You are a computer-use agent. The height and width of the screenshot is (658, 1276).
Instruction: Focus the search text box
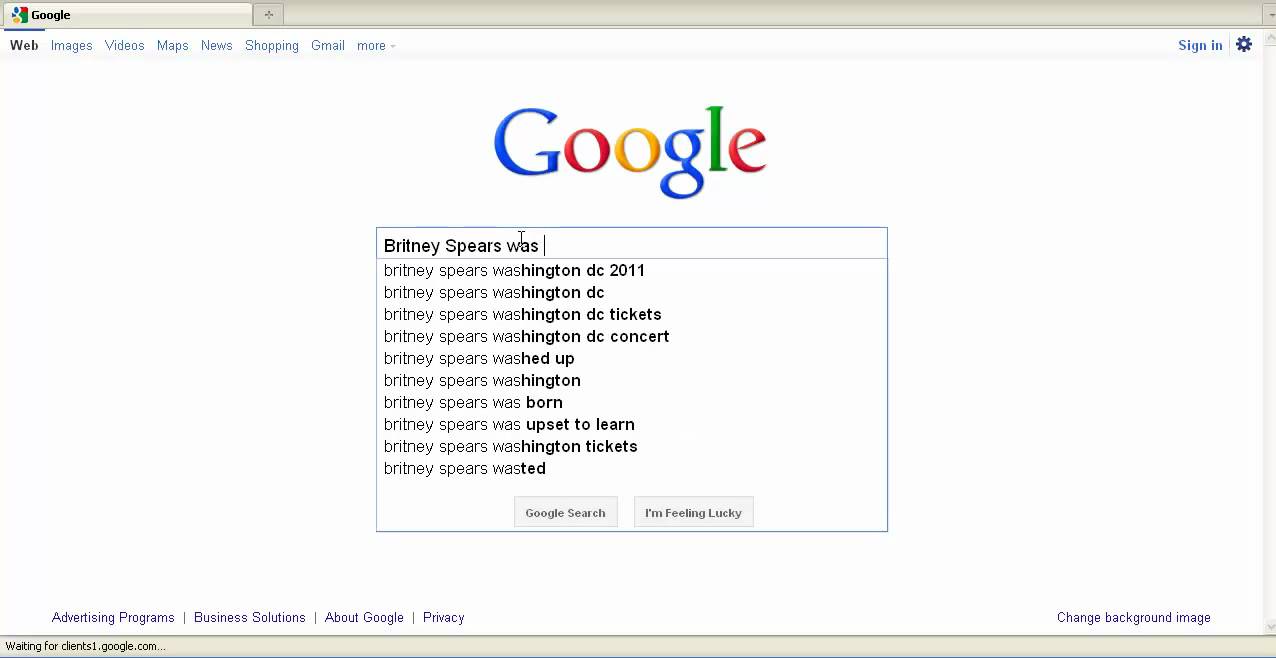point(700,245)
